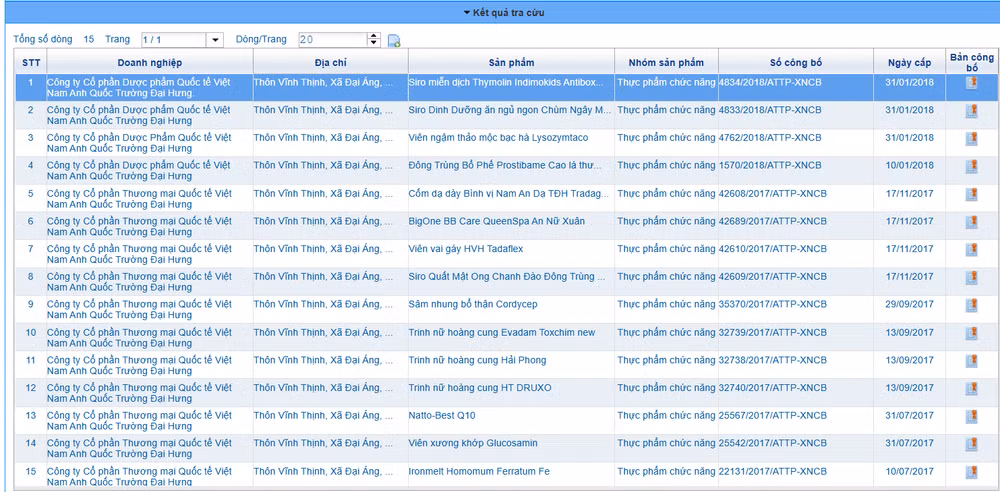The width and height of the screenshot is (1000, 492).
Task: Sort by Số công bố column header
Action: (796, 63)
